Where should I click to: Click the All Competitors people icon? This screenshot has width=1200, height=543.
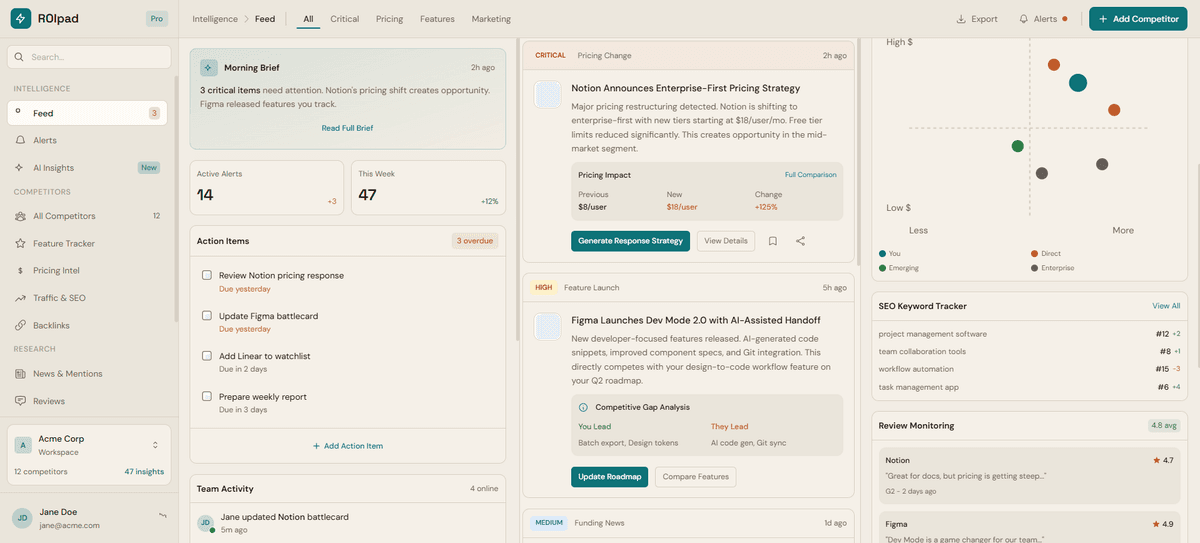click(20, 216)
